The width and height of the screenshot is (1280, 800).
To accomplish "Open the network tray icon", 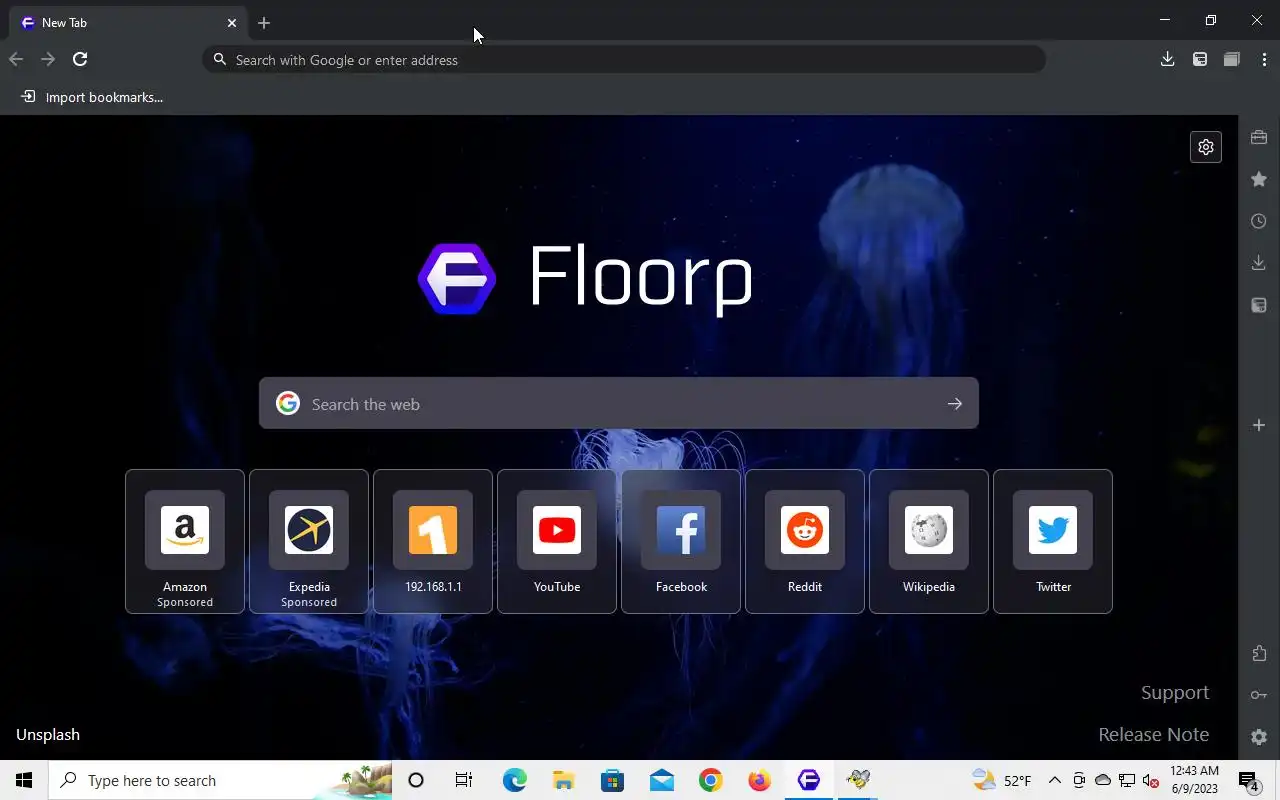I will (1127, 780).
